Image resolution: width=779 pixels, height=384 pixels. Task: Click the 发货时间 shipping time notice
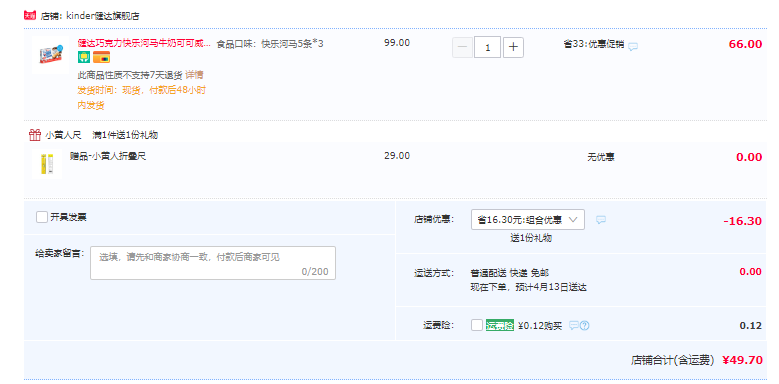point(142,97)
